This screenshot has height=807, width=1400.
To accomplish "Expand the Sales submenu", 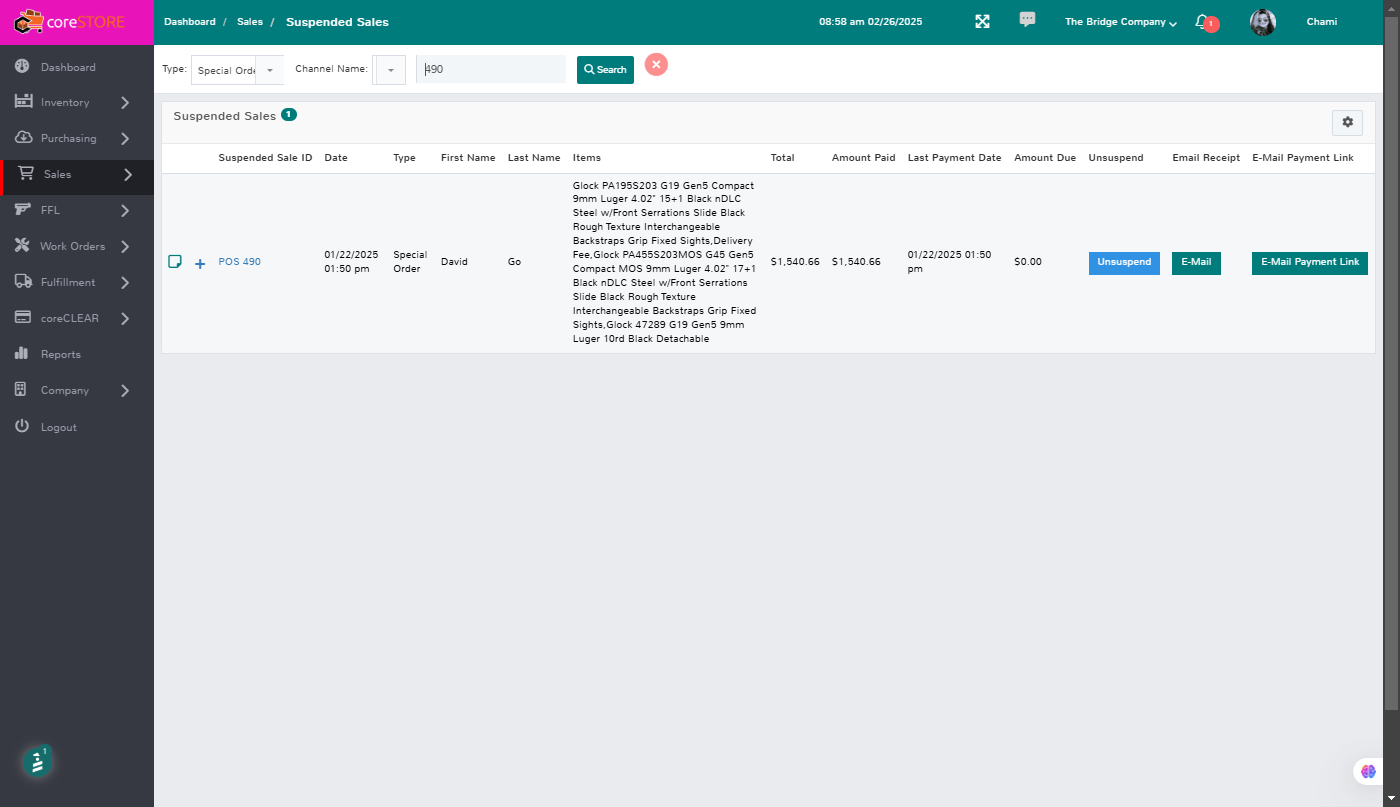I will 128,175.
